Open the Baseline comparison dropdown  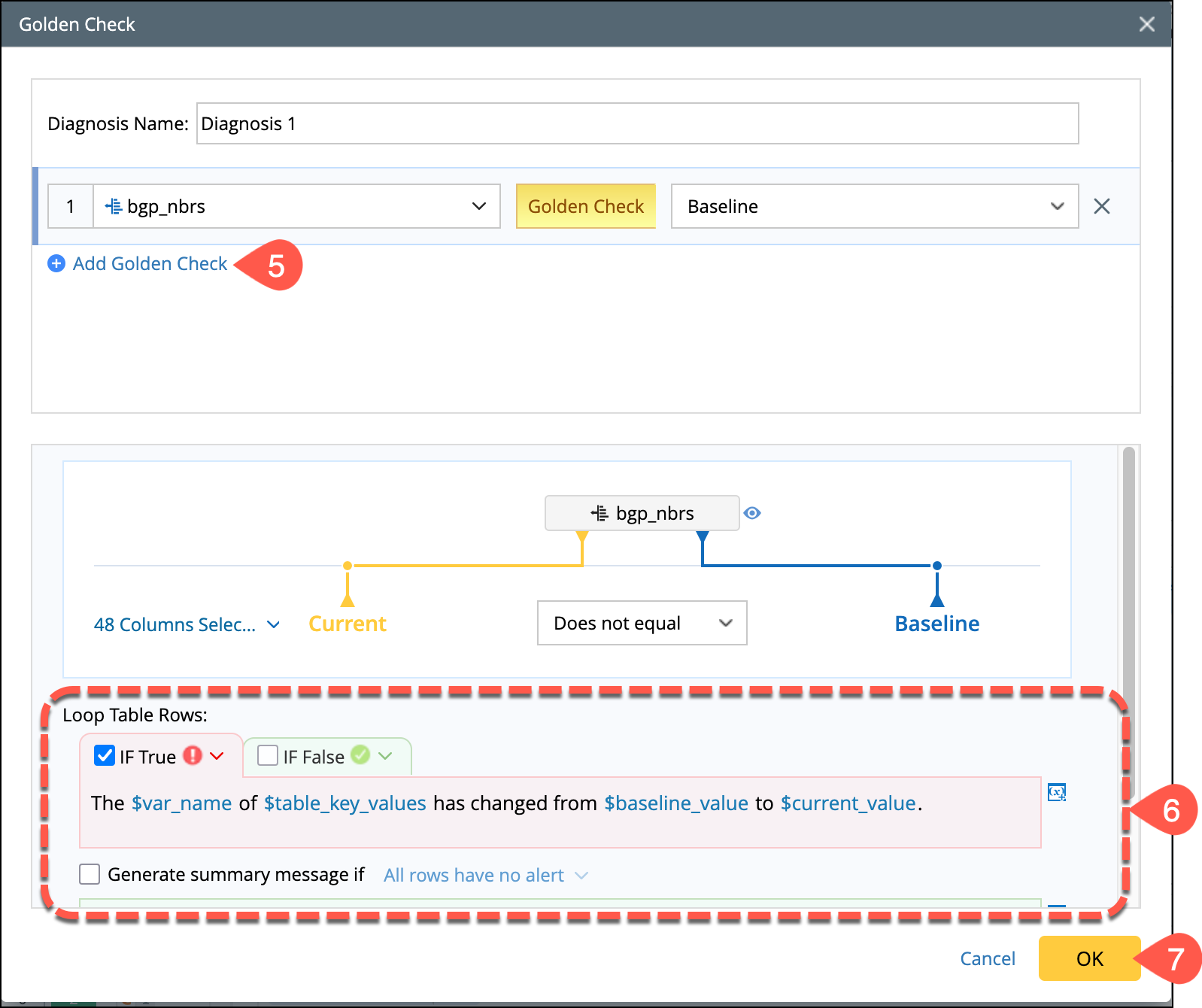[x=875, y=206]
